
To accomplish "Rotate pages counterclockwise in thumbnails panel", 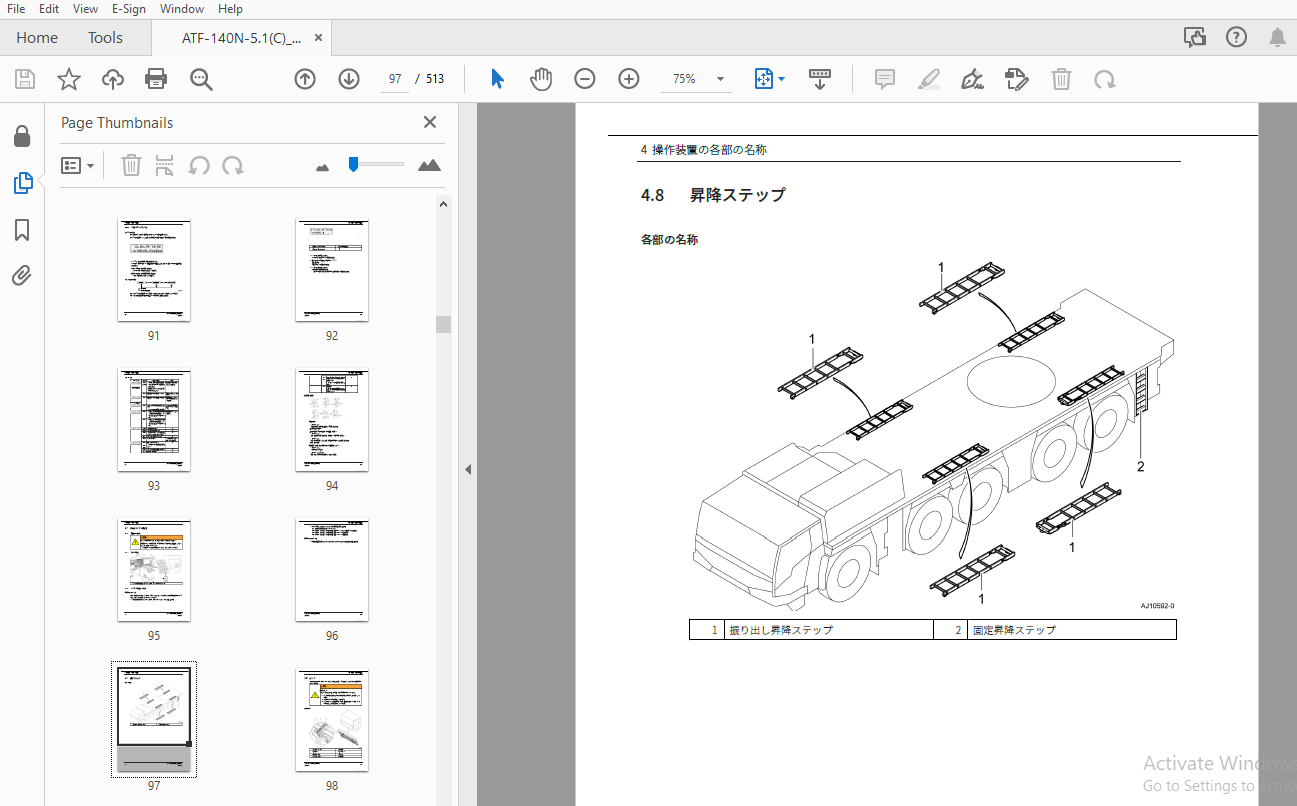I will 199,165.
